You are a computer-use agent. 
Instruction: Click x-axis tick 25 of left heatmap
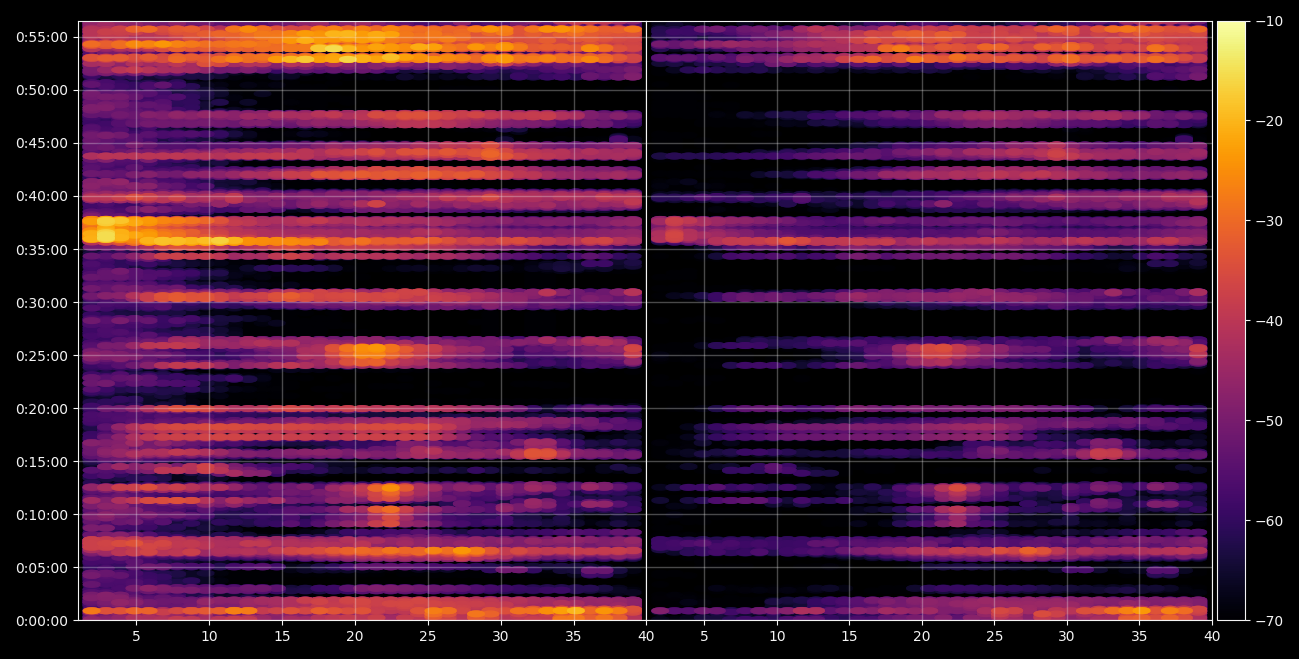(x=428, y=636)
